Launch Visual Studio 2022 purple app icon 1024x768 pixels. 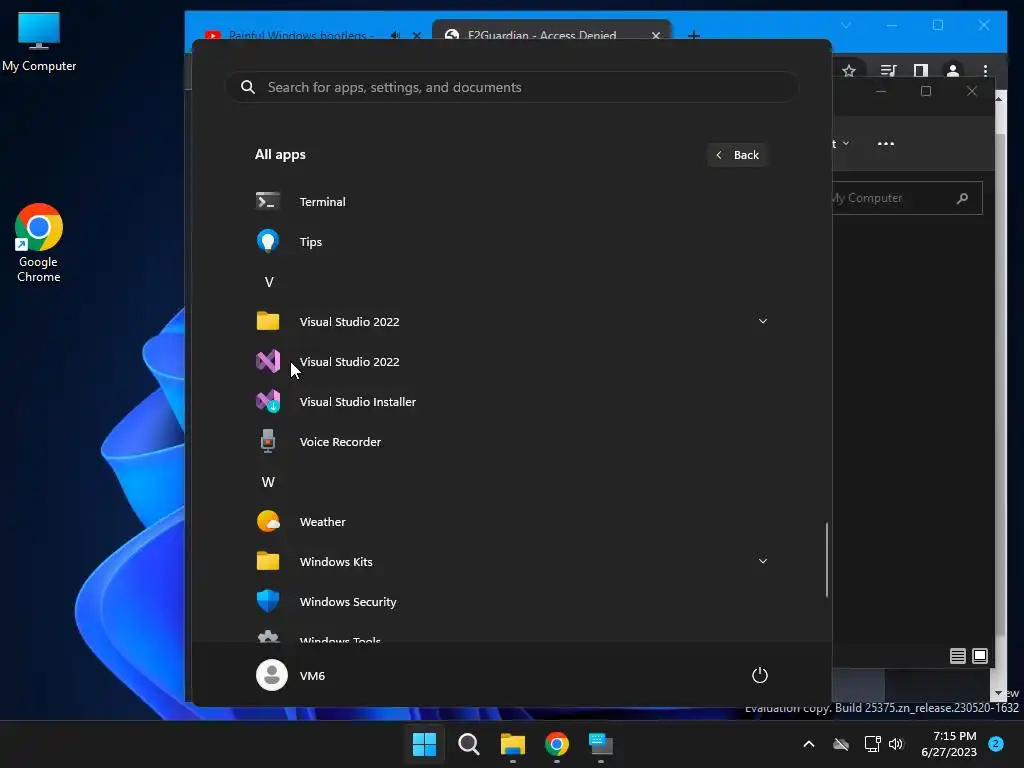coord(268,361)
